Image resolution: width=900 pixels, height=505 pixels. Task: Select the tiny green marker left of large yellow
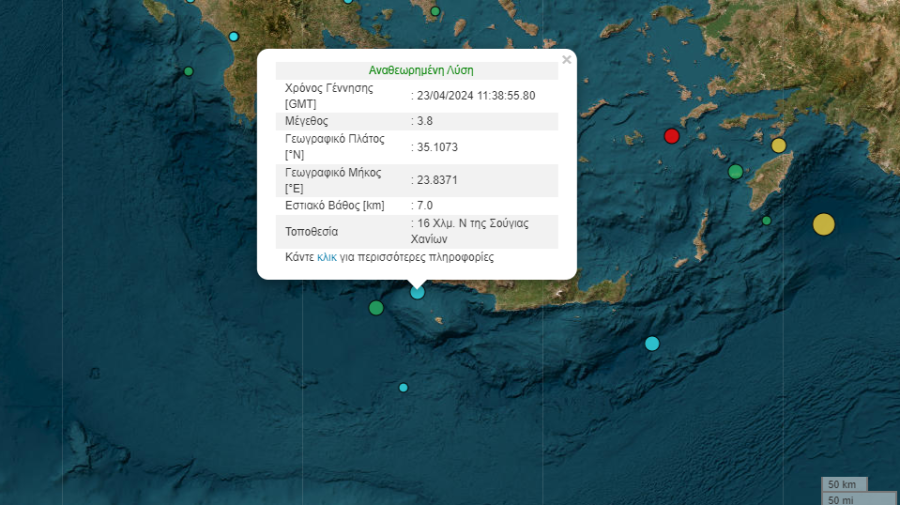coord(767,220)
